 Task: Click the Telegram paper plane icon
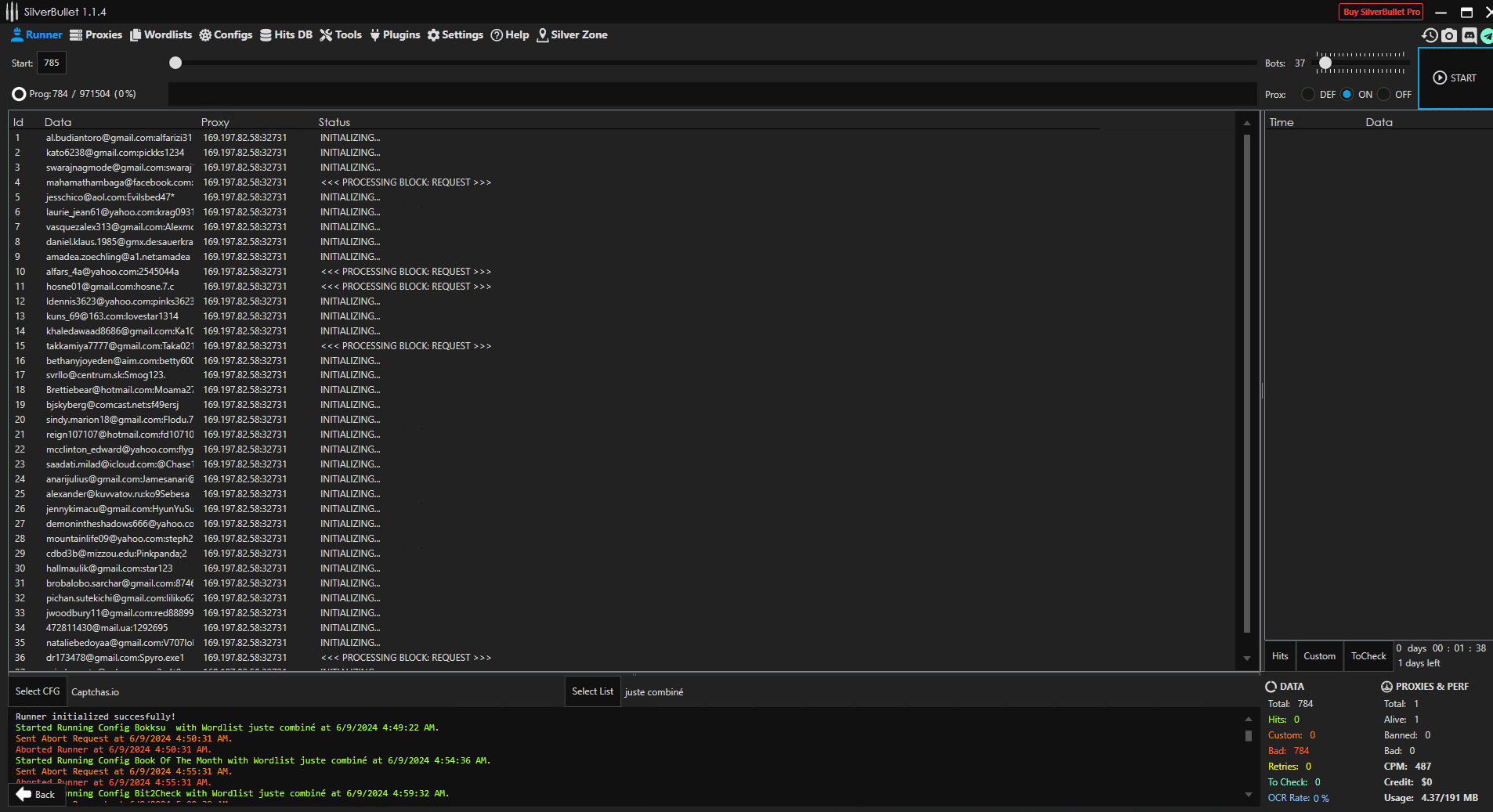(1487, 35)
